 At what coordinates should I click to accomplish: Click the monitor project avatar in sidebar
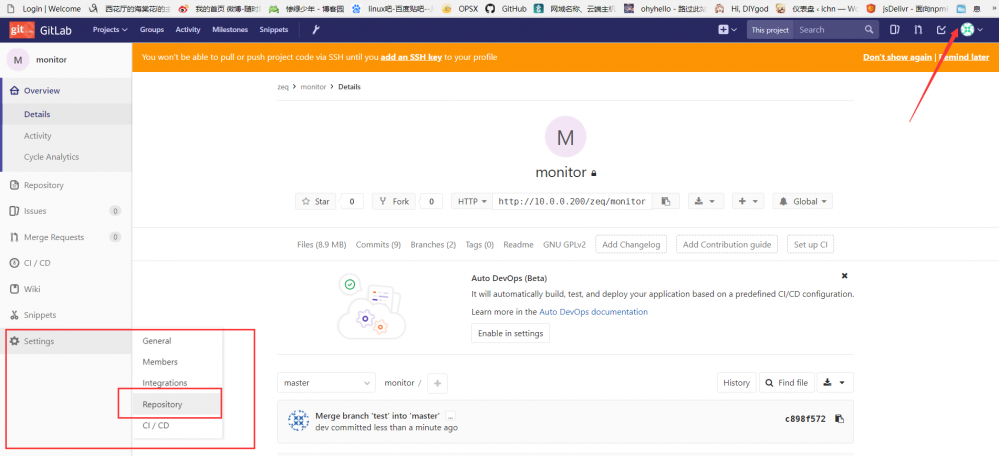point(18,60)
